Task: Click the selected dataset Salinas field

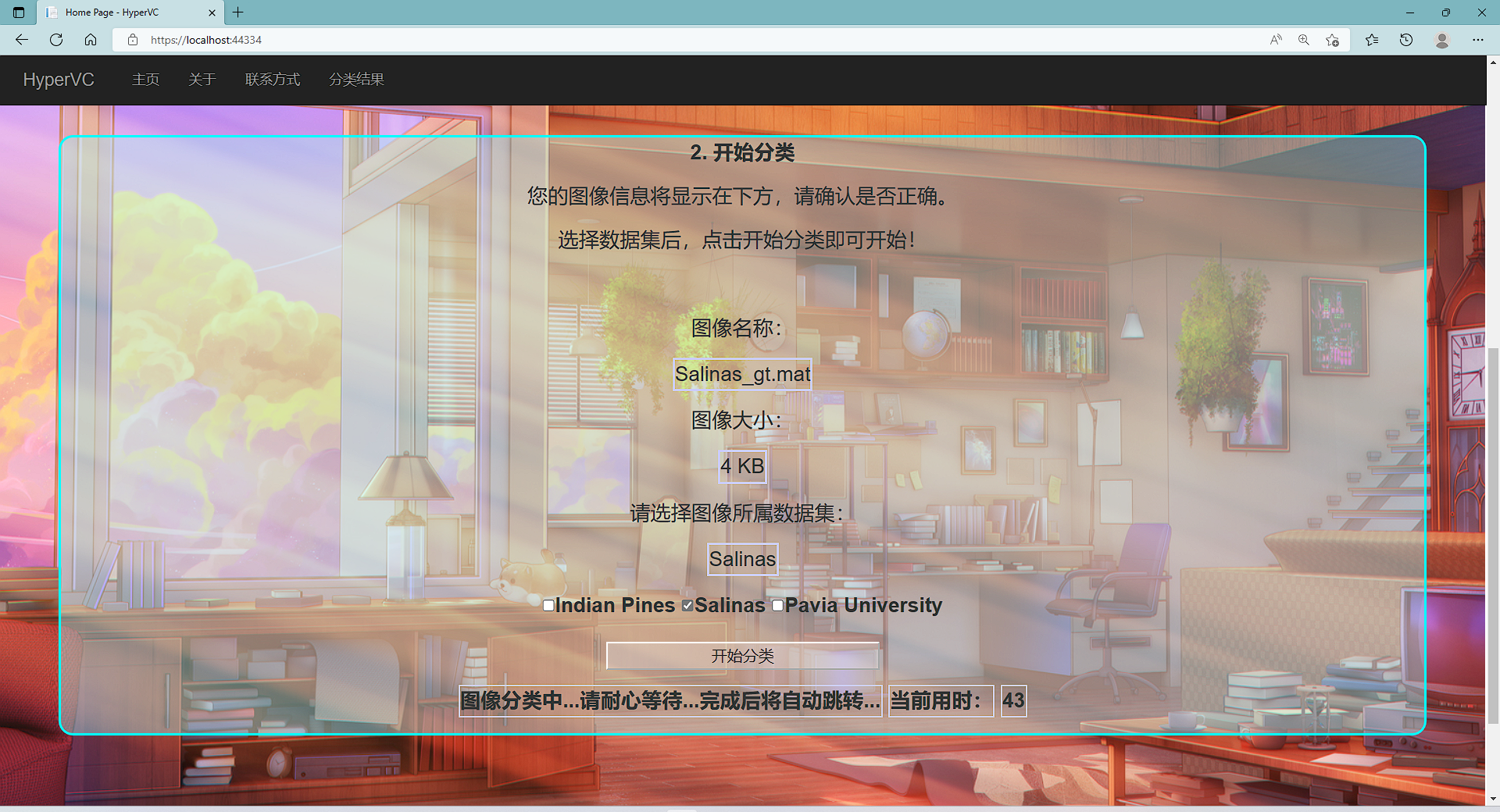Action: pos(742,559)
